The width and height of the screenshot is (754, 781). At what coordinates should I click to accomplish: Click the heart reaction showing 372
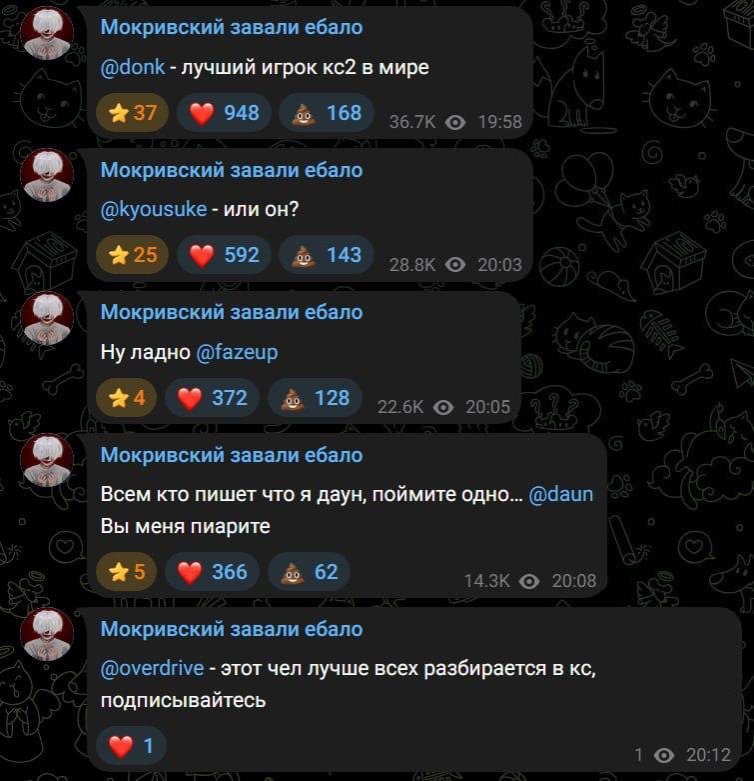click(212, 397)
